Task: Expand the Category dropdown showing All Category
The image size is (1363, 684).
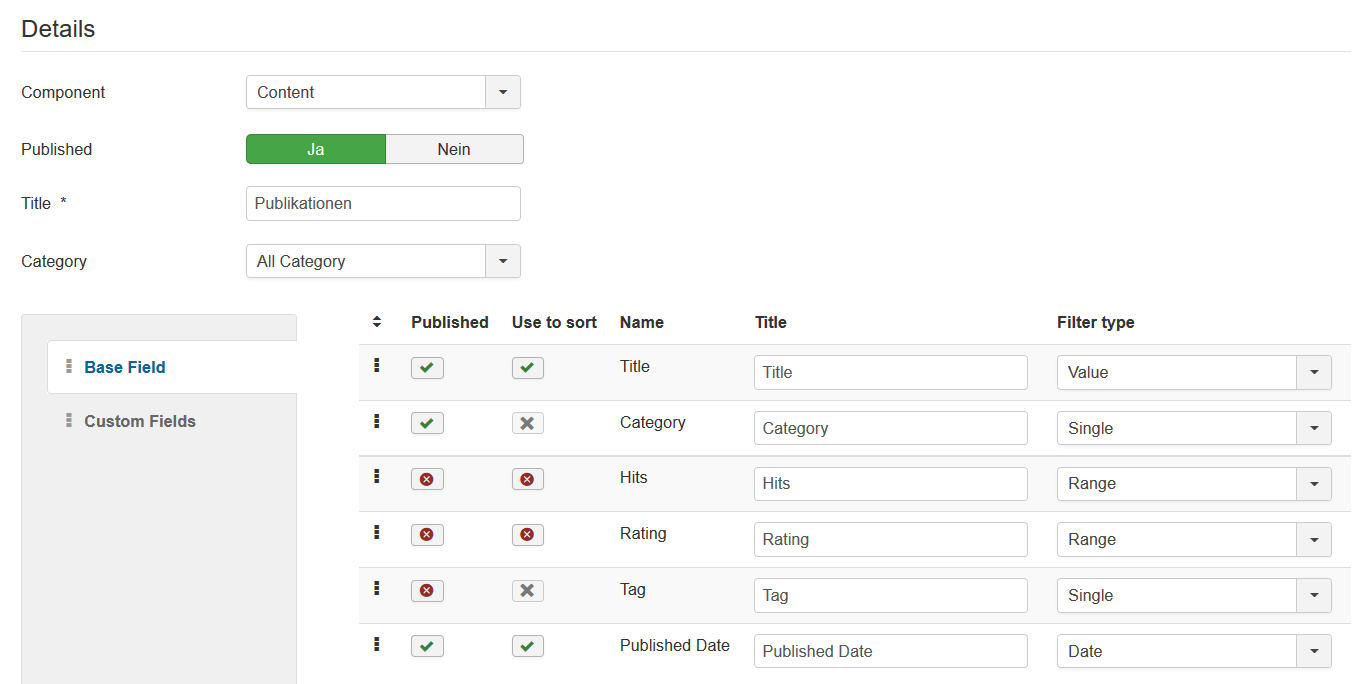Action: tap(383, 261)
